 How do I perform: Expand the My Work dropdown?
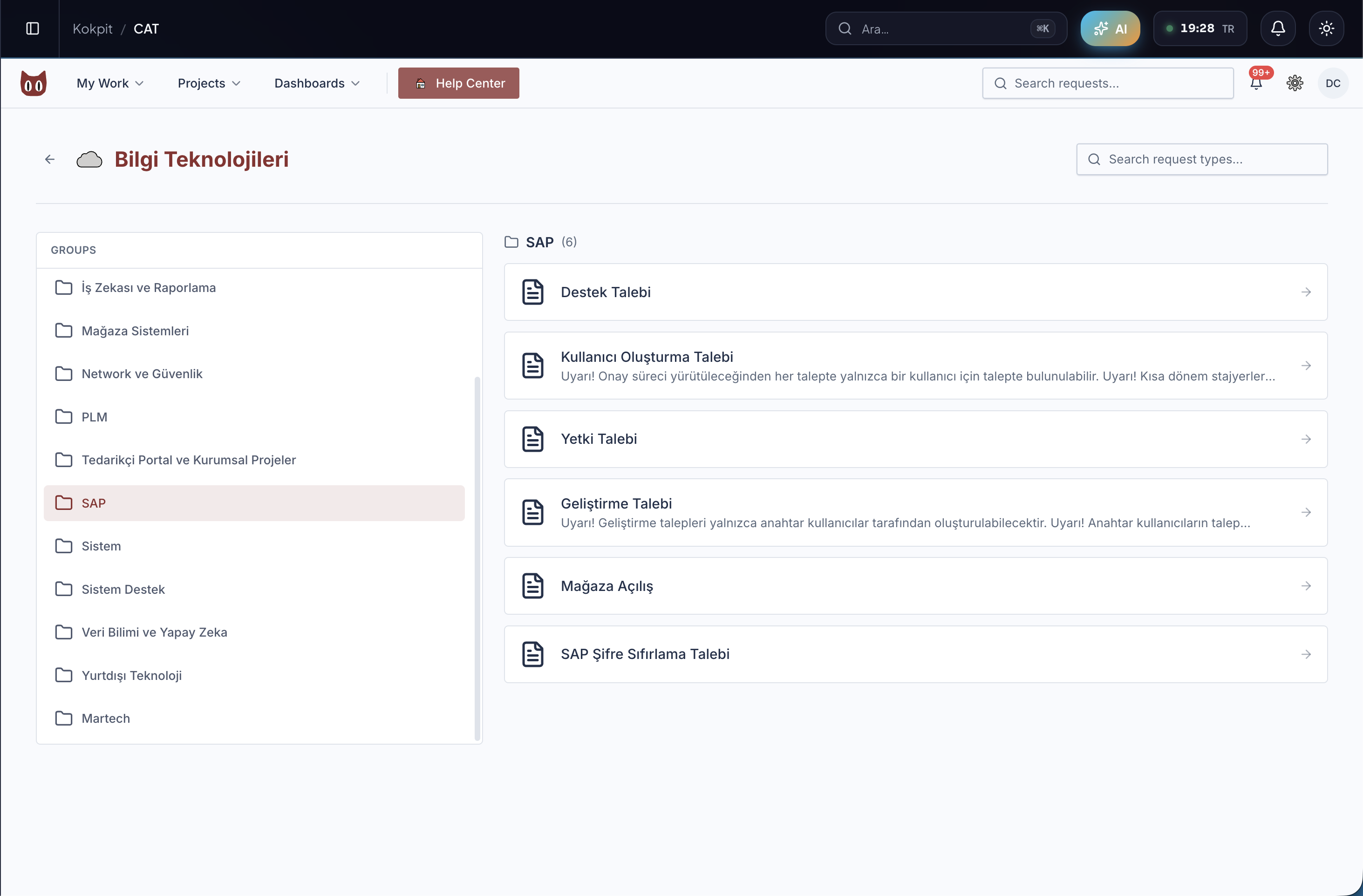(110, 83)
